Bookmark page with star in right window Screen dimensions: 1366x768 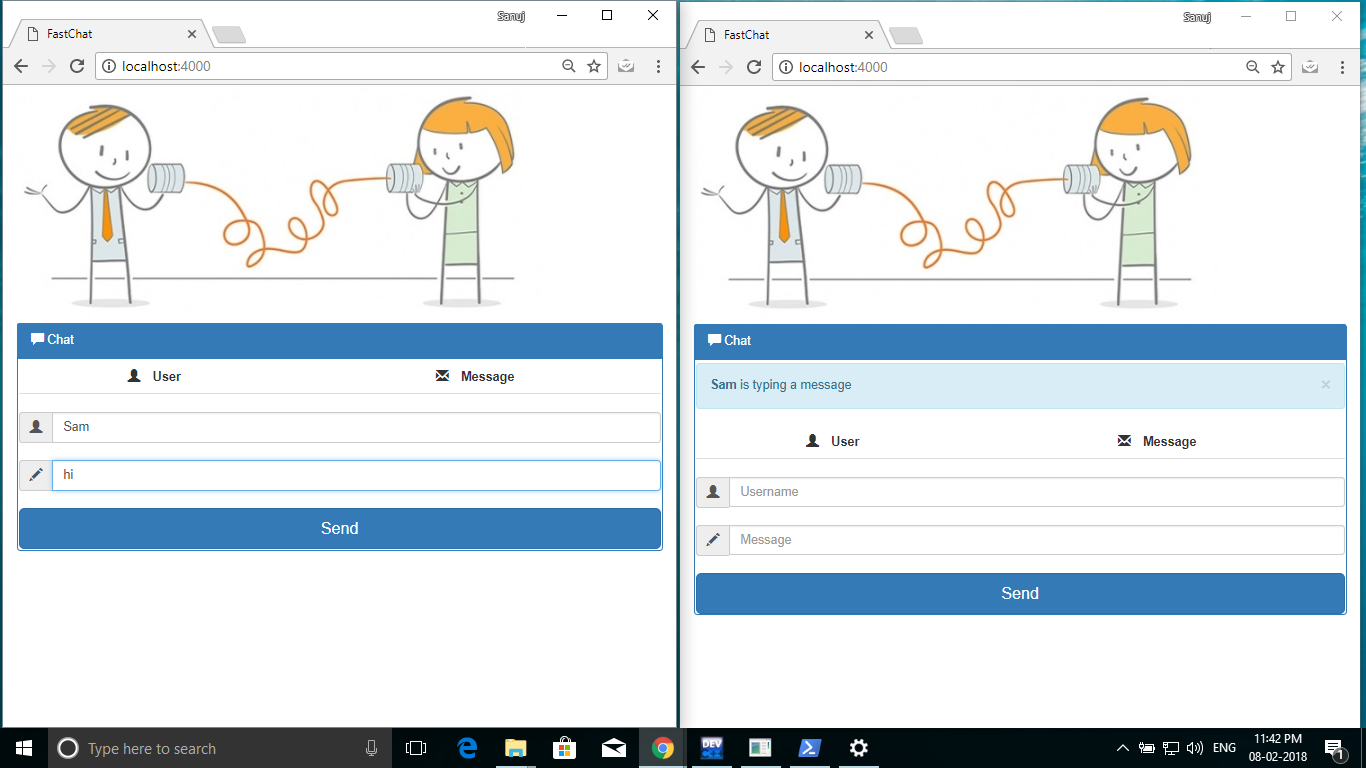click(1278, 67)
